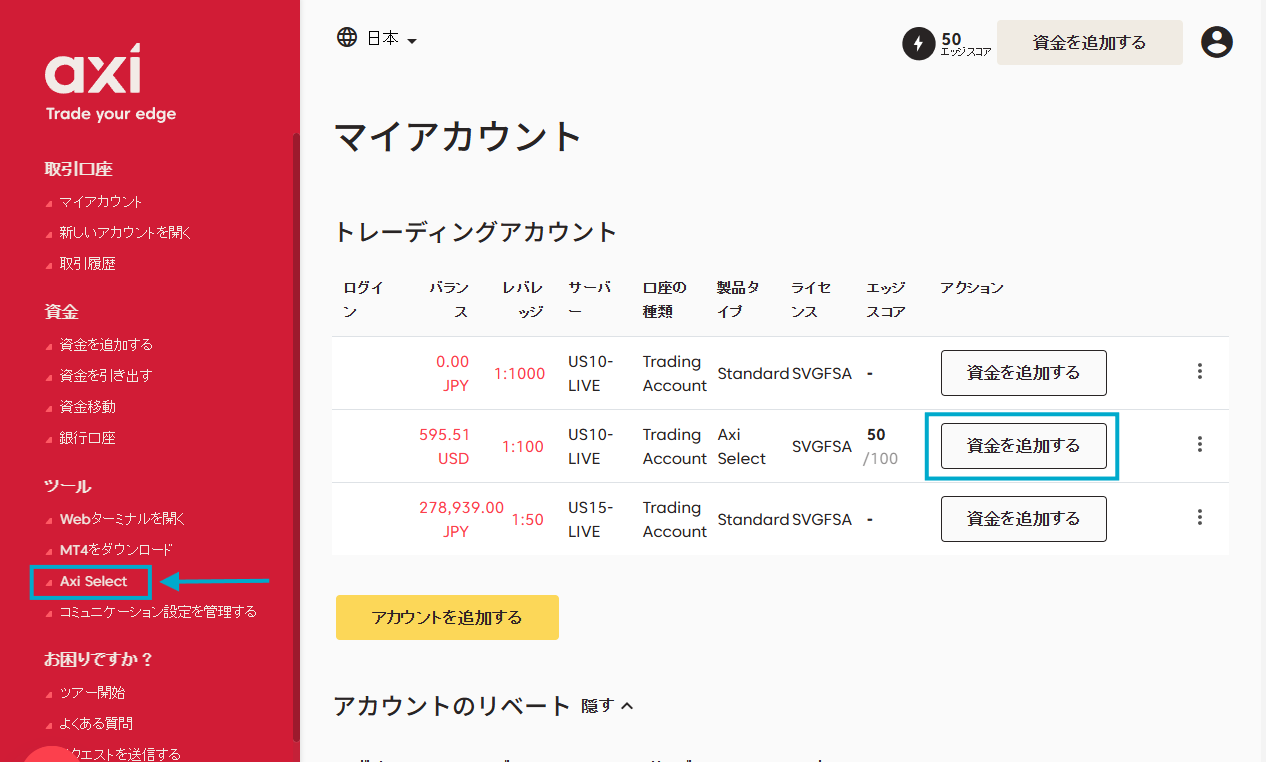Click 50/100 edge score cell

pos(880,447)
